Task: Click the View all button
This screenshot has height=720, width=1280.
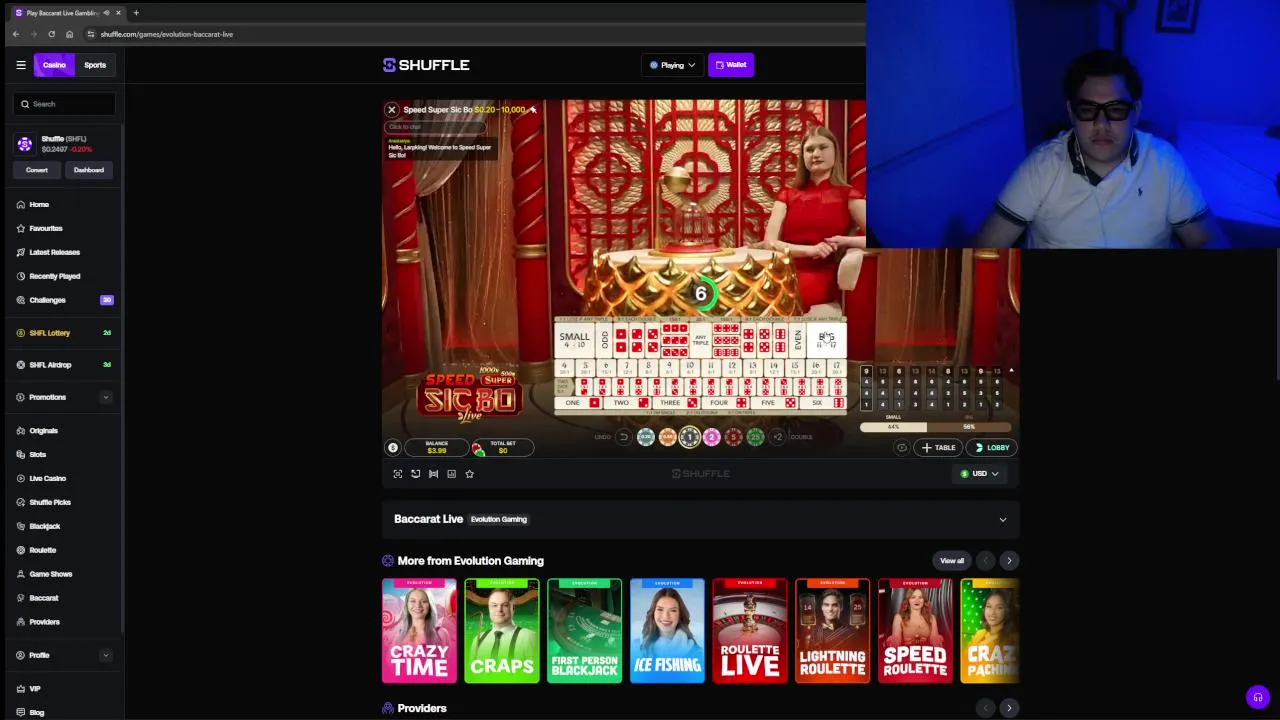Action: [x=952, y=561]
